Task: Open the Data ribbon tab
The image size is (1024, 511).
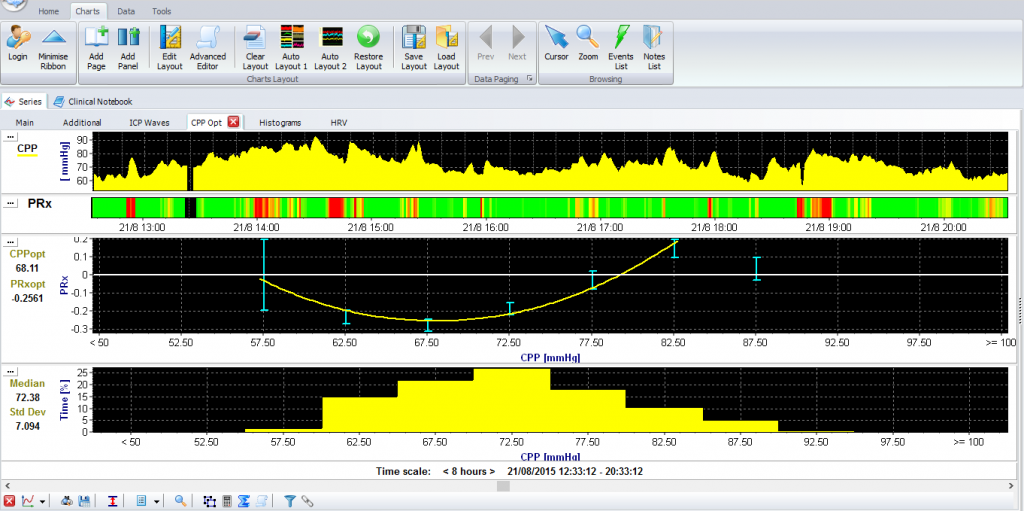Action: (126, 11)
